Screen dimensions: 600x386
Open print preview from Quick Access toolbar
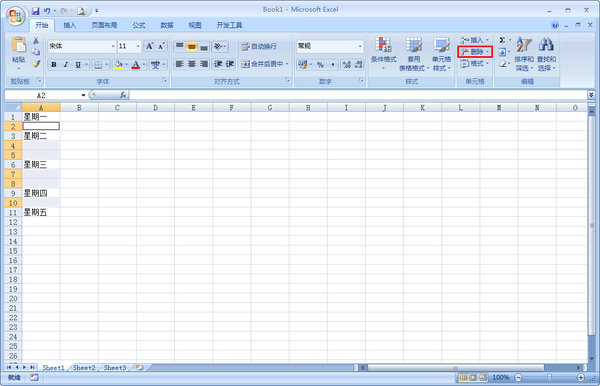81,11
